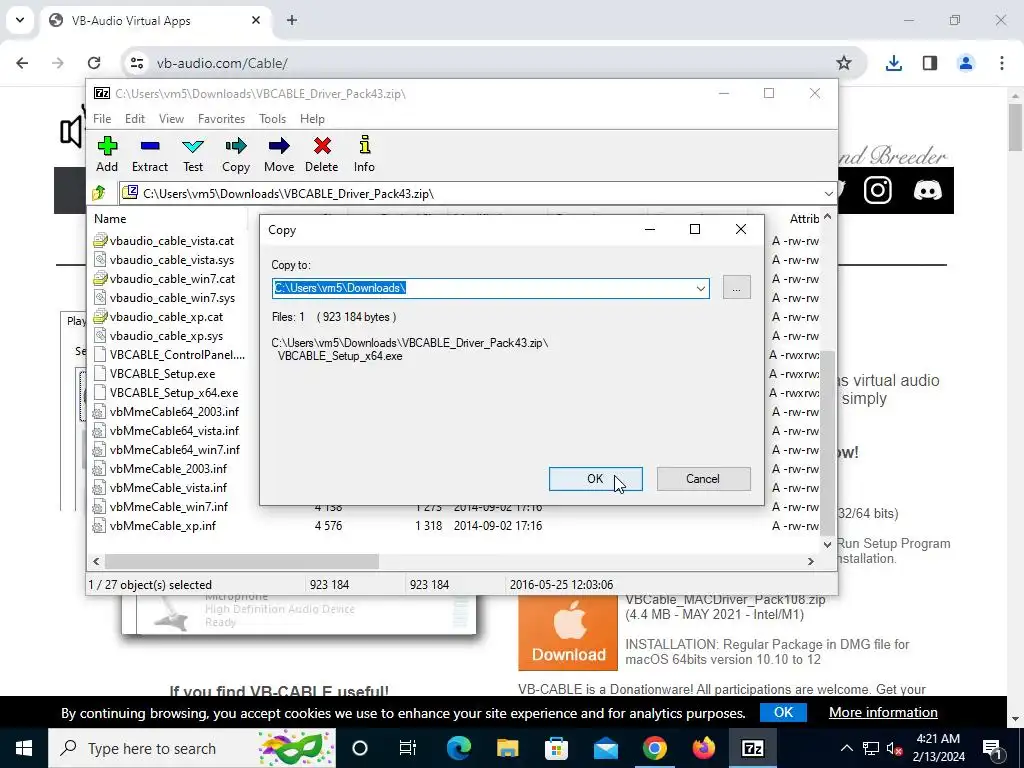Screen dimensions: 1024x768
Task: Select vbMmeCable64_vista.inf file
Action: [174, 430]
